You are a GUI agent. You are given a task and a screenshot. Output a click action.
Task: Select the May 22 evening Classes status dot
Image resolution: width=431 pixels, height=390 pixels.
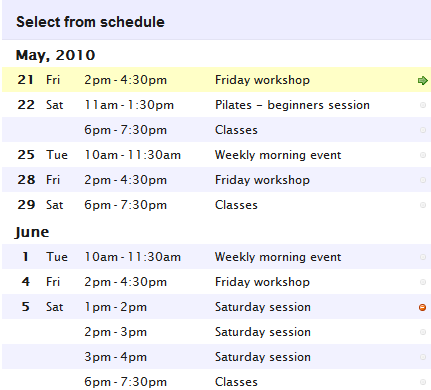pos(423,130)
